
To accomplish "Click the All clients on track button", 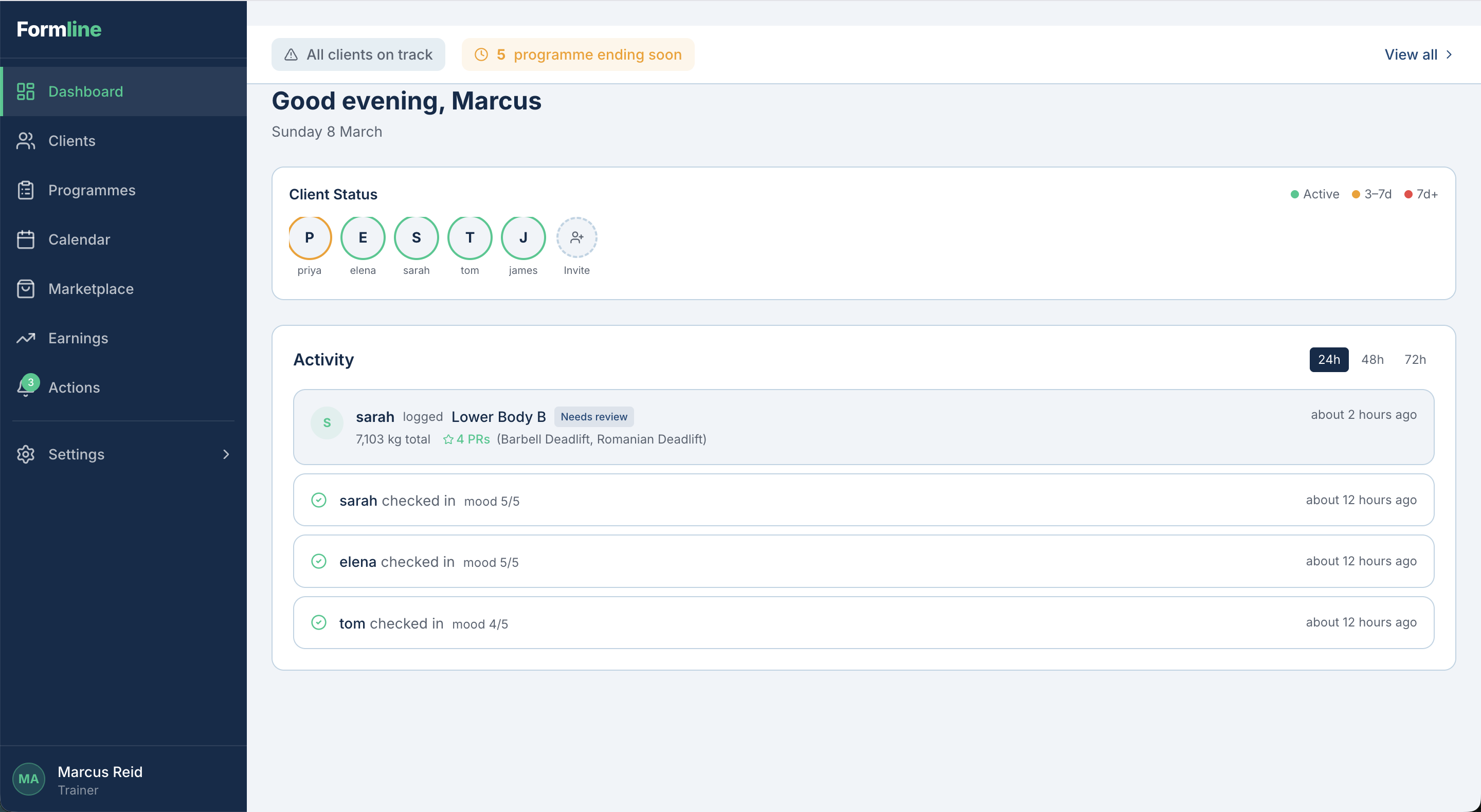I will click(357, 54).
